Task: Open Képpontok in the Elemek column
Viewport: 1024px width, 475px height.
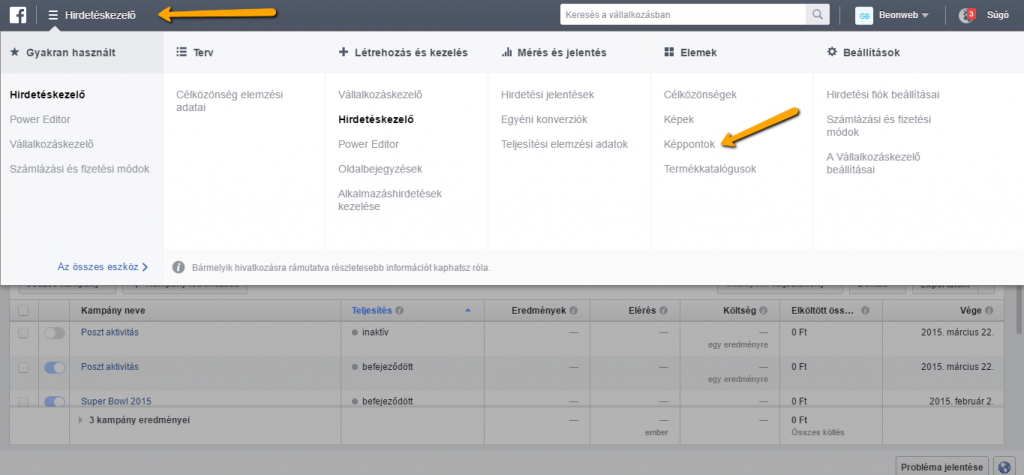Action: point(690,144)
